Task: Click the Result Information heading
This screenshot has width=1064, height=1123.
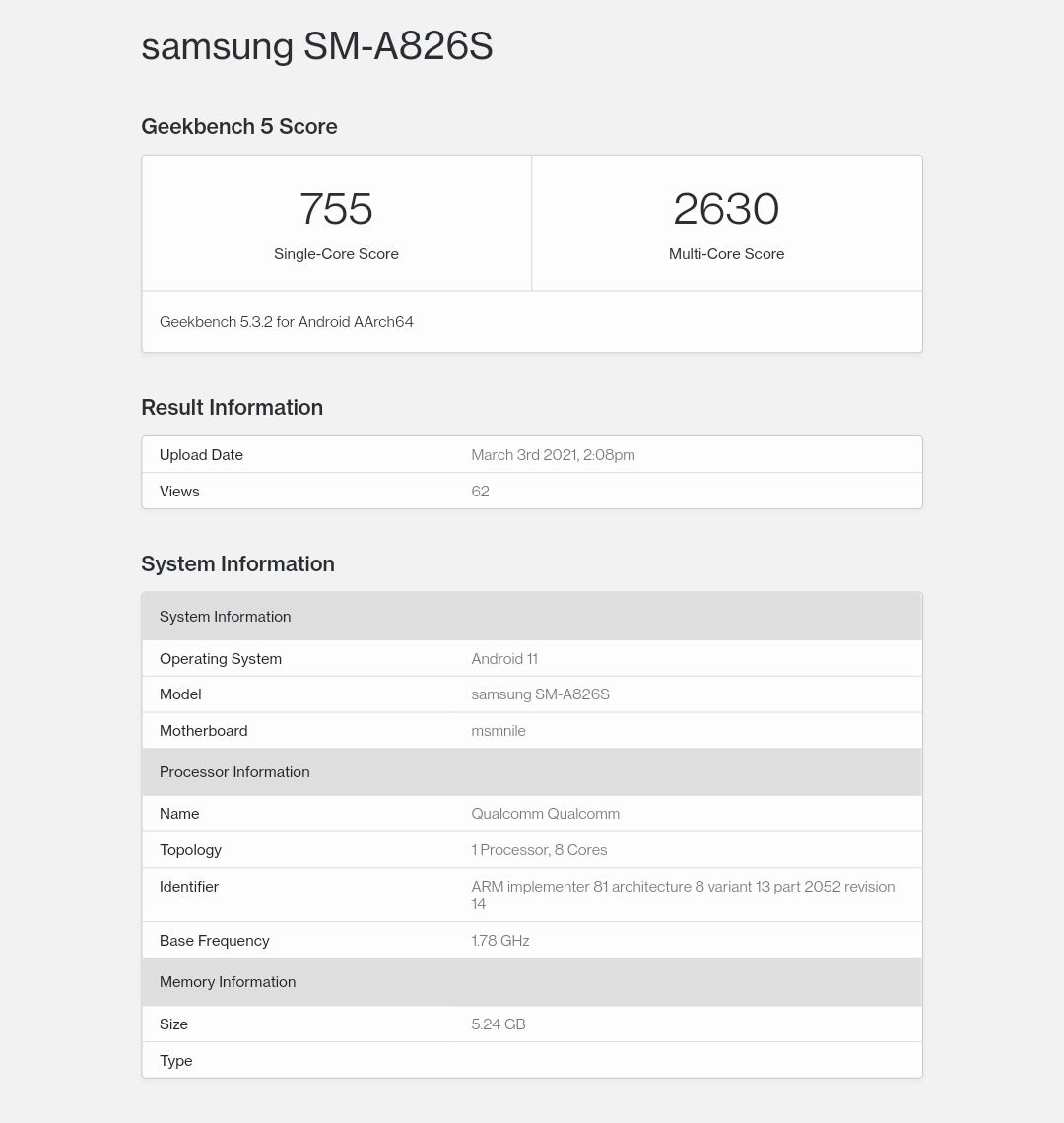Action: coord(233,407)
